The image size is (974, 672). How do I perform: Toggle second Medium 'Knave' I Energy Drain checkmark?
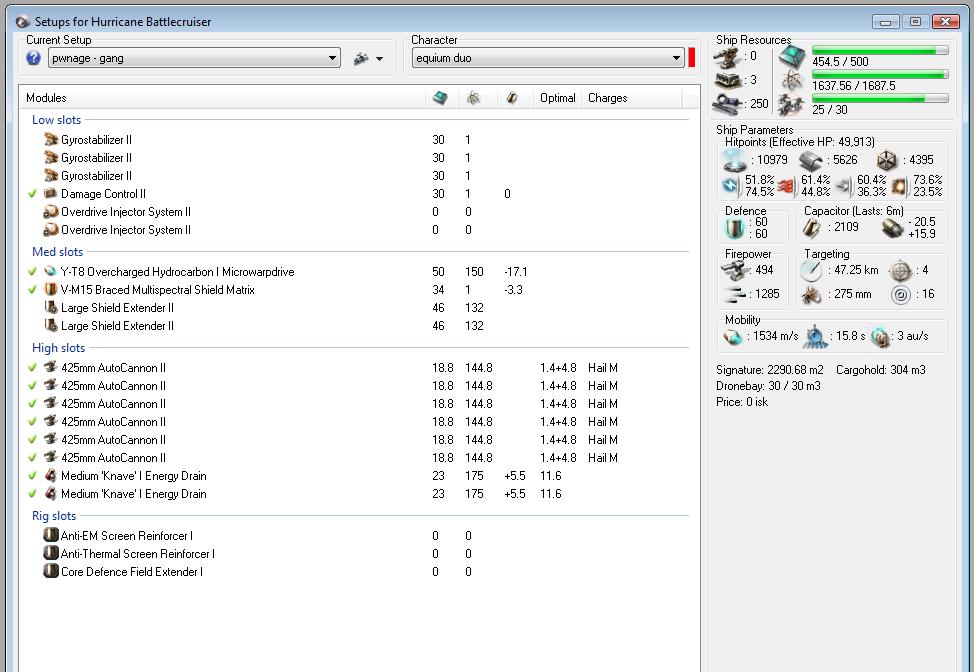[33, 494]
